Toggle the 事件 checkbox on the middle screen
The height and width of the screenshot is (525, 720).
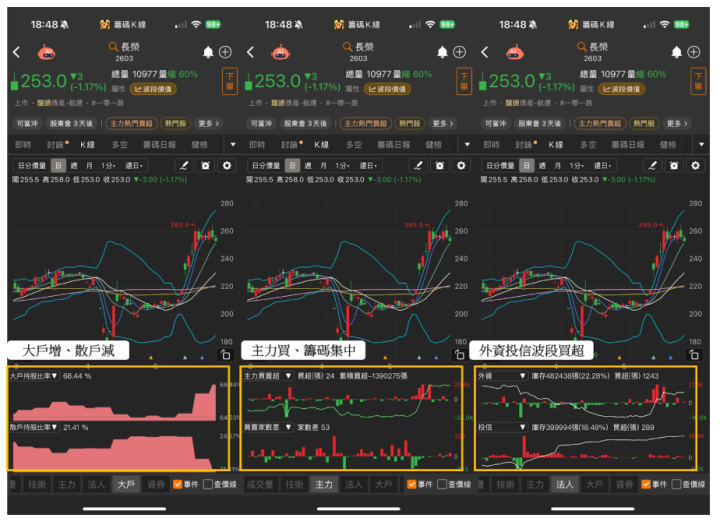[x=412, y=484]
